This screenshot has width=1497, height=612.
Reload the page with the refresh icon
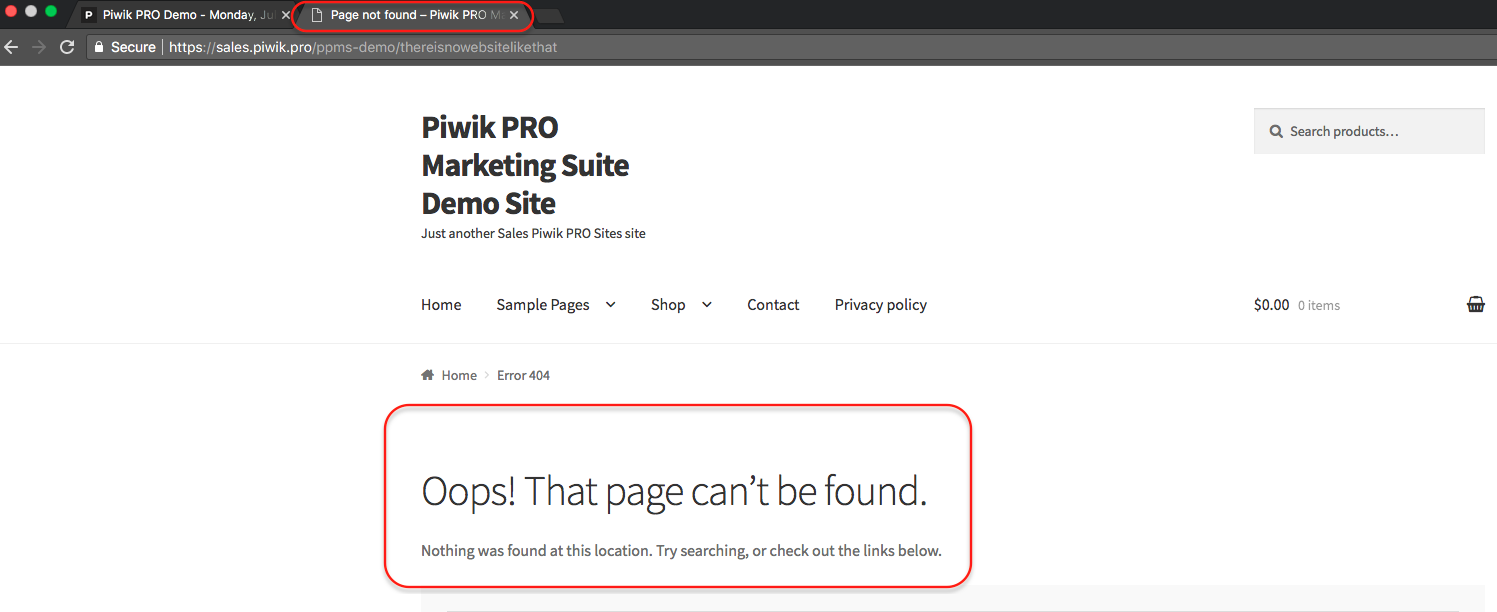[x=67, y=47]
